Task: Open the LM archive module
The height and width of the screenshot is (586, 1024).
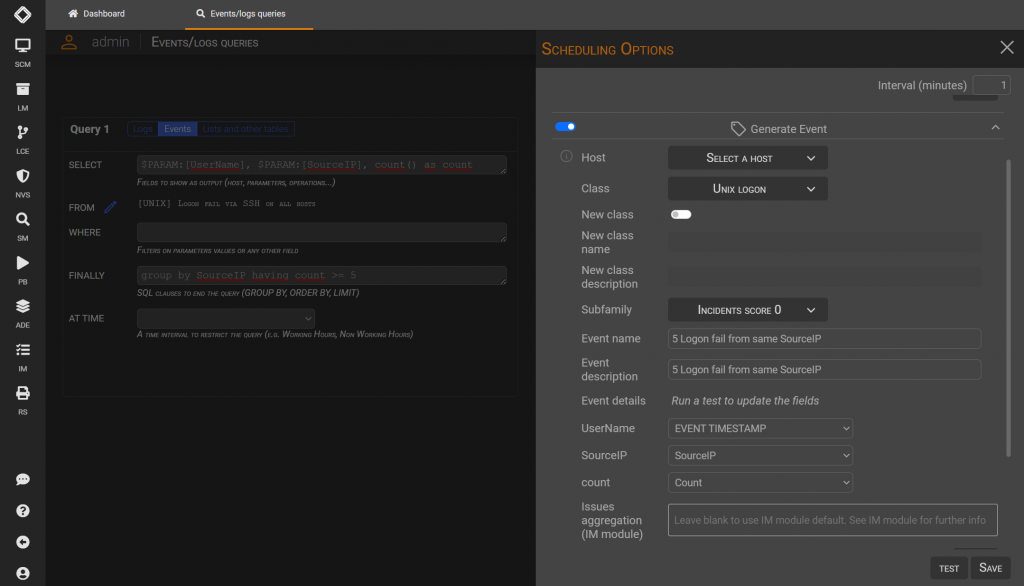Action: pyautogui.click(x=22, y=96)
